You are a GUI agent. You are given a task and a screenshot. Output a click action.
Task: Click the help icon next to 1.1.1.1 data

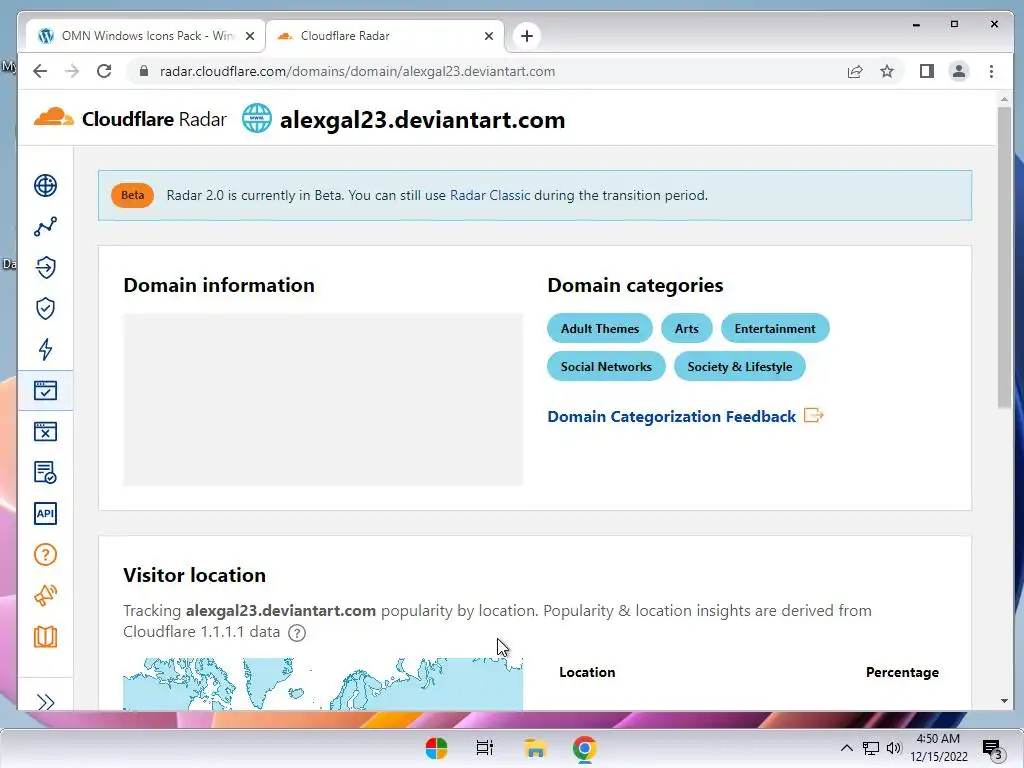(297, 633)
